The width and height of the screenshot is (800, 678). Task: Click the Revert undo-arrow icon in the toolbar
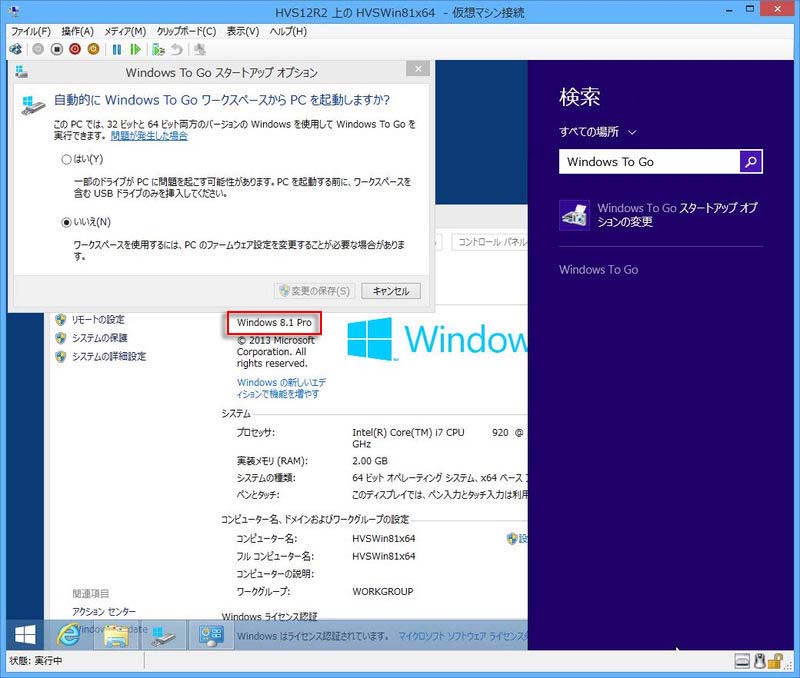pyautogui.click(x=177, y=49)
